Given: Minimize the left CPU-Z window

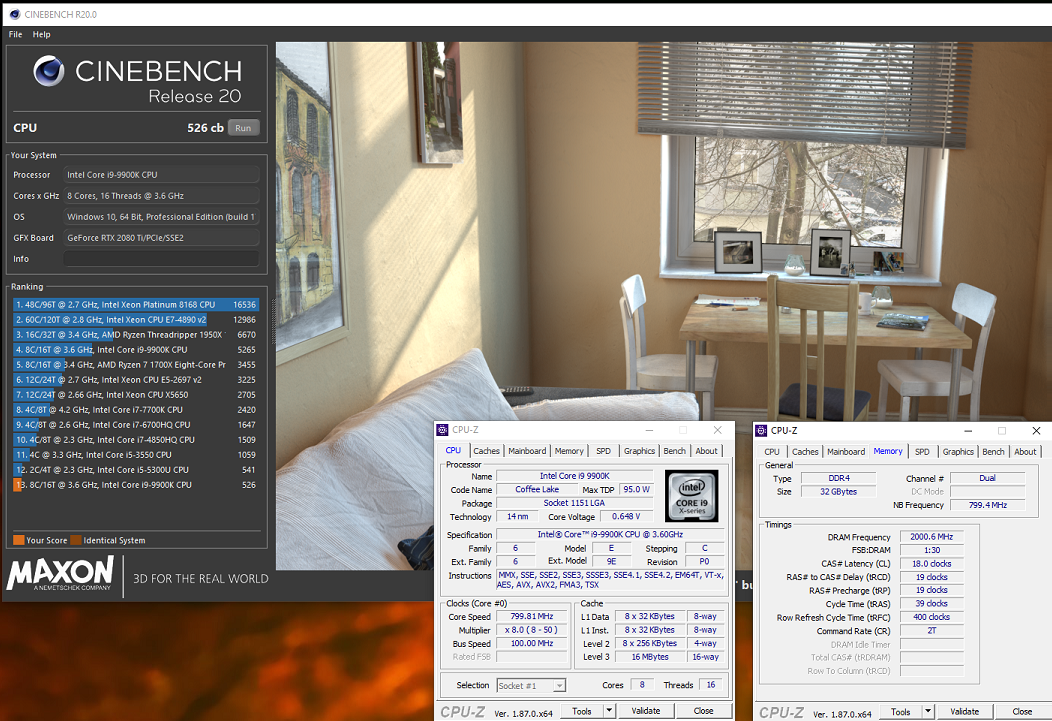Looking at the screenshot, I should click(649, 430).
